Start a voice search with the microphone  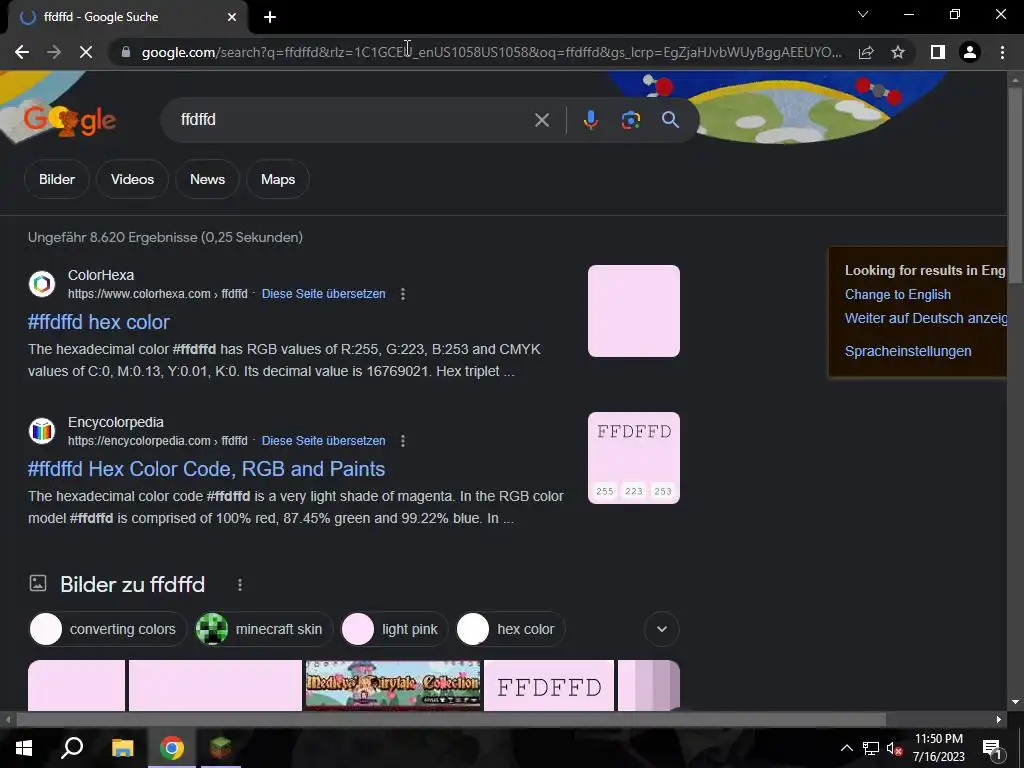point(590,120)
